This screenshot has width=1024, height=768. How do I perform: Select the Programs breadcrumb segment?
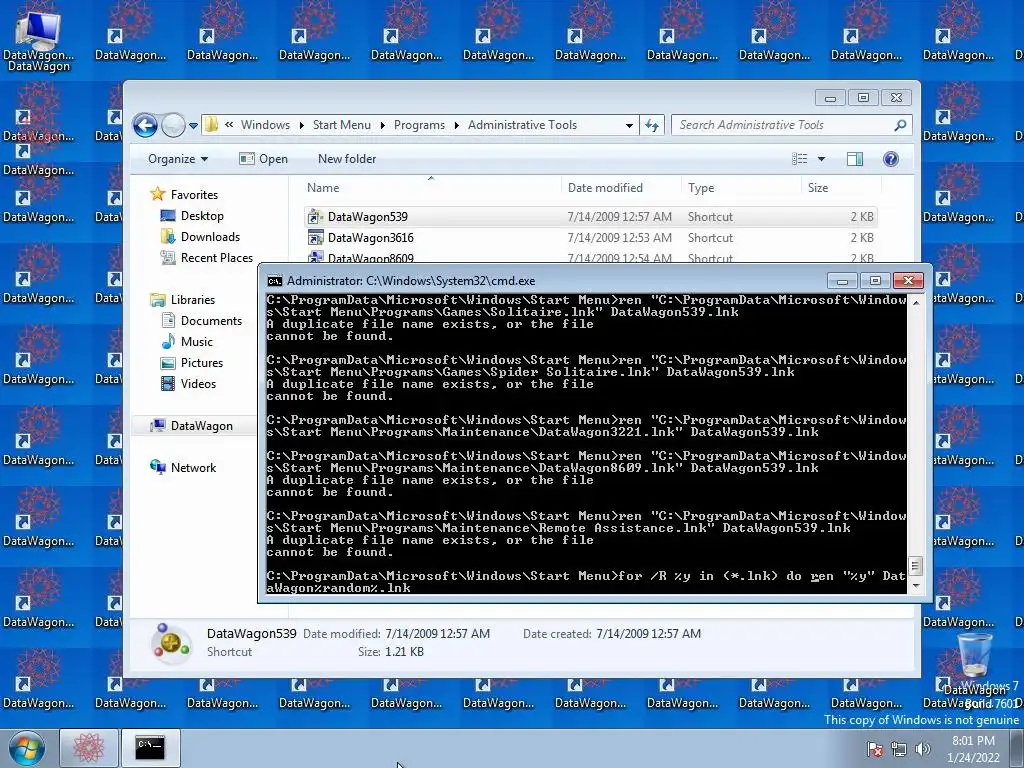pos(419,125)
